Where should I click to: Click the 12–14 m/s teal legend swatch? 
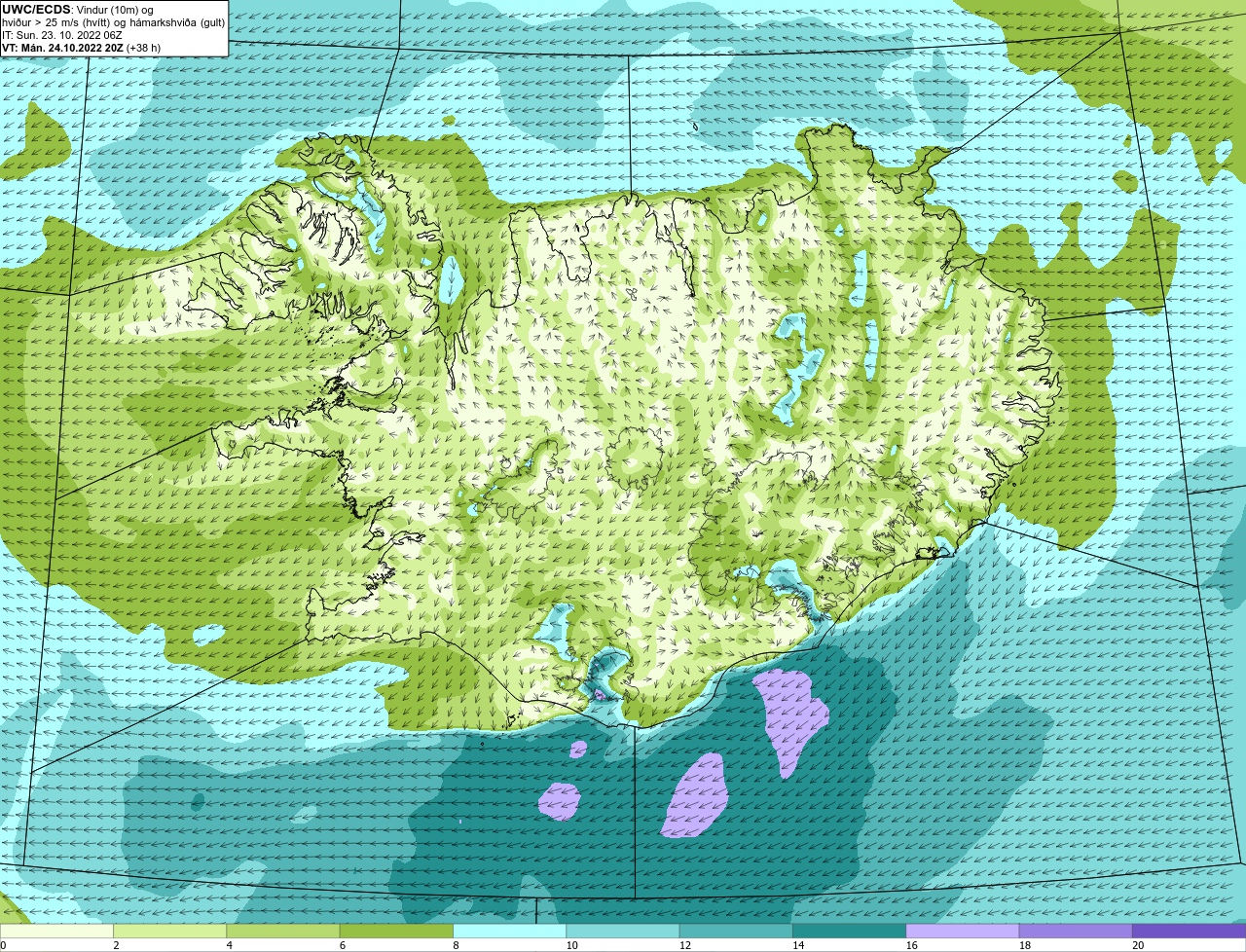[x=736, y=932]
